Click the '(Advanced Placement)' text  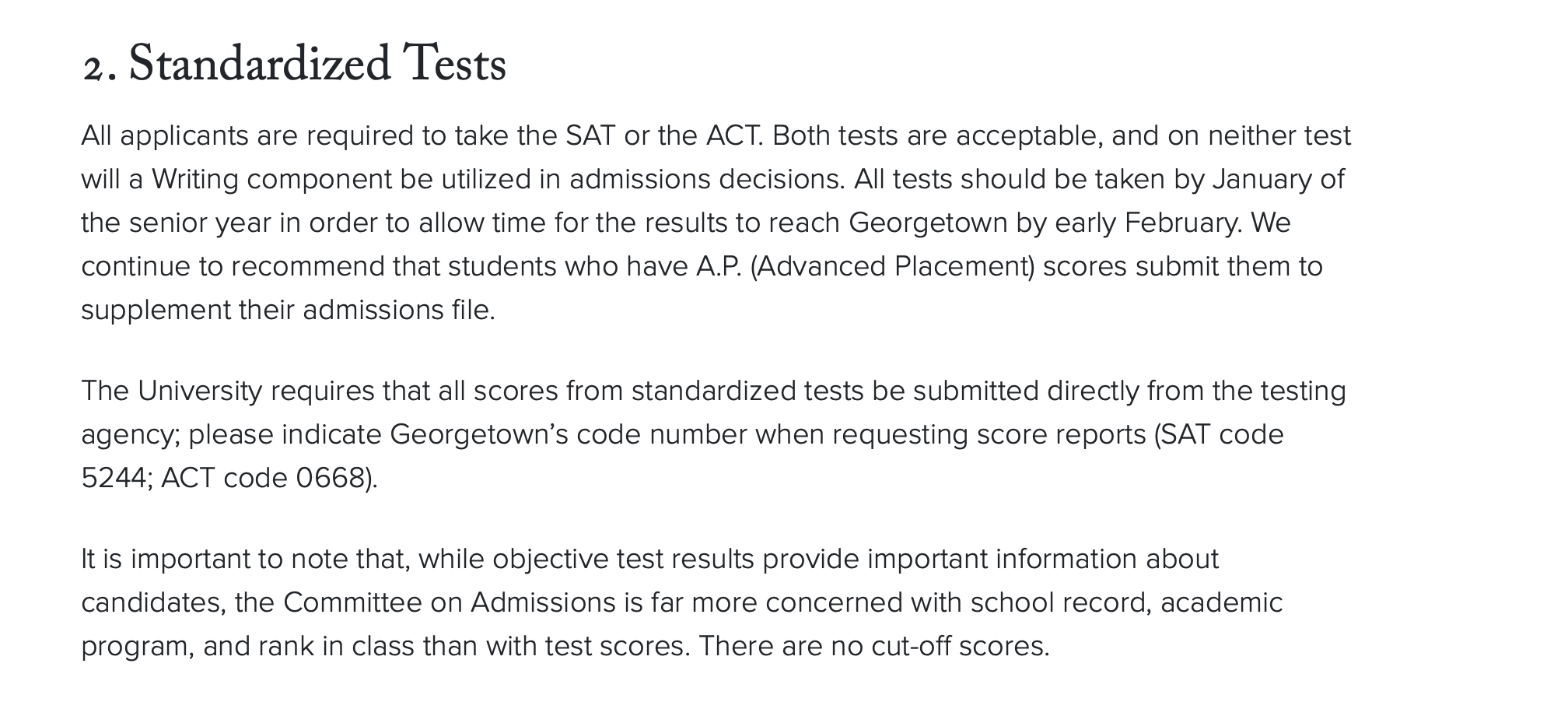pos(892,267)
